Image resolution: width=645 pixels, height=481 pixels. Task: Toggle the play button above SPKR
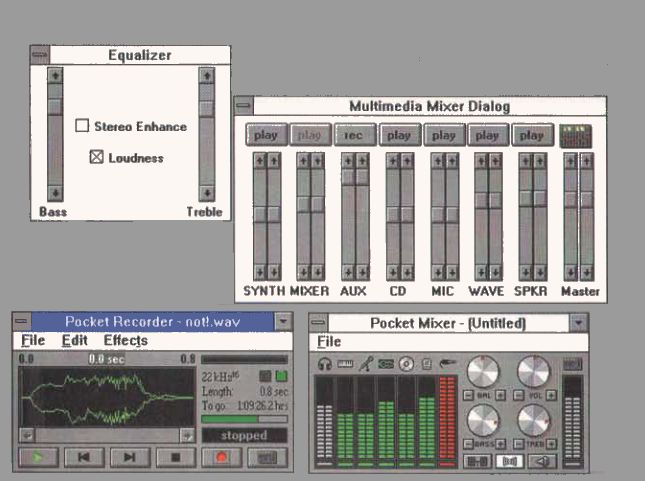click(x=532, y=135)
